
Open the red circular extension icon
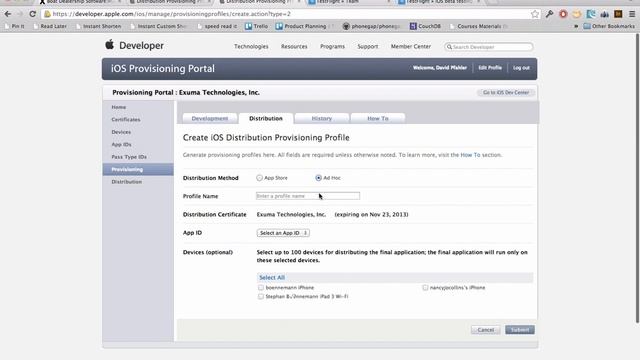coord(563,14)
